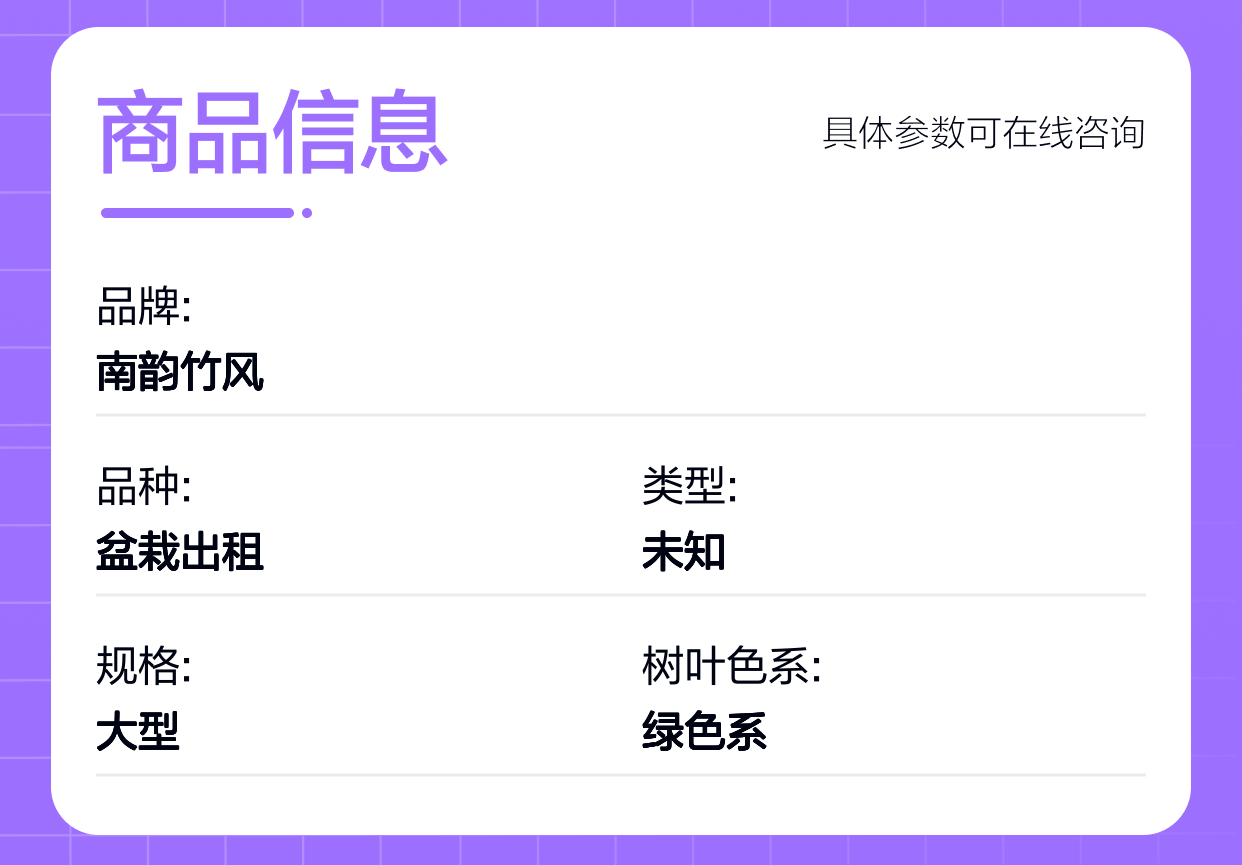Click the leaf color value 绿色系
Screen dimensions: 1242x865
tap(704, 732)
